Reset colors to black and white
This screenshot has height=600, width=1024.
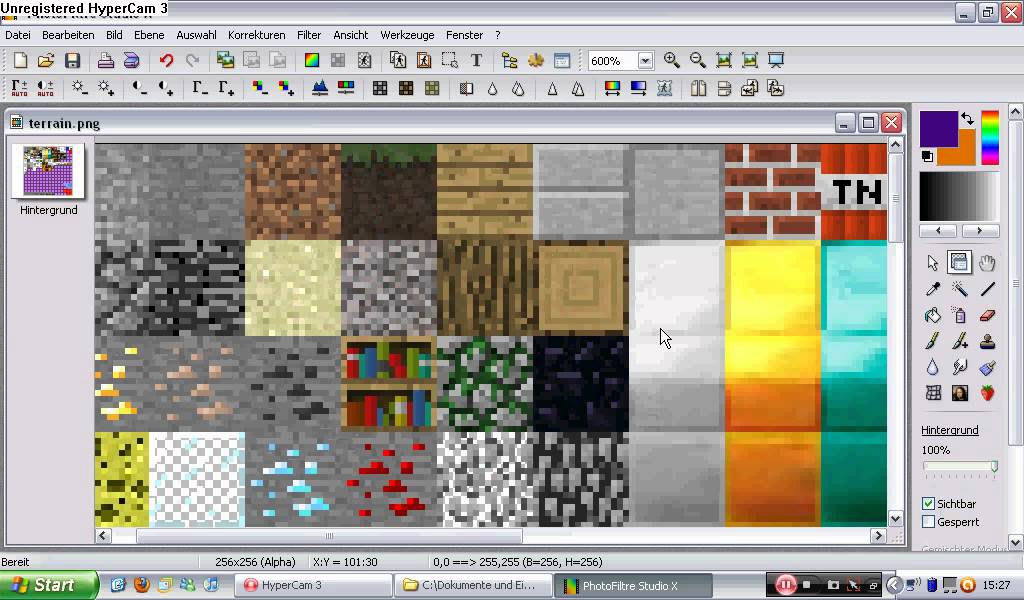tap(927, 156)
